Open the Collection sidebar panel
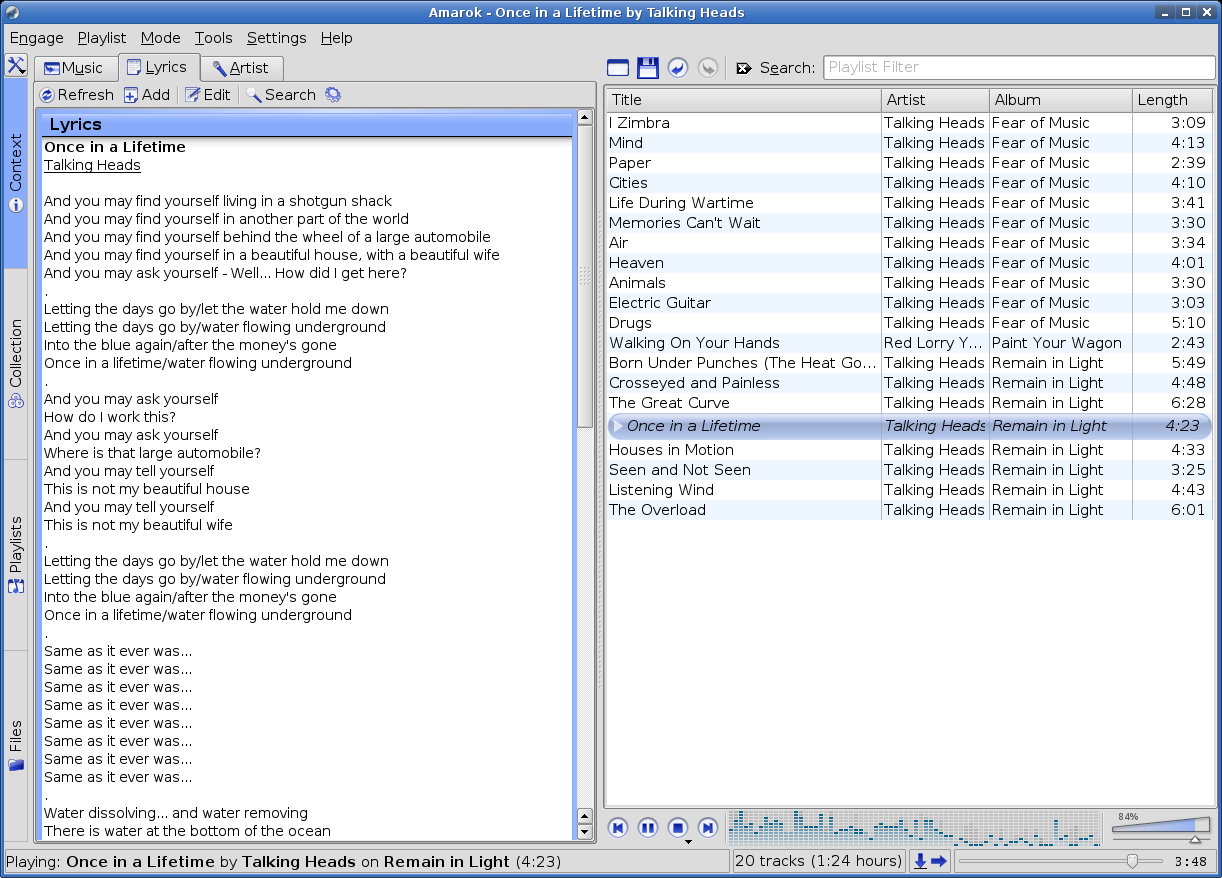This screenshot has height=878, width=1222. (16, 364)
